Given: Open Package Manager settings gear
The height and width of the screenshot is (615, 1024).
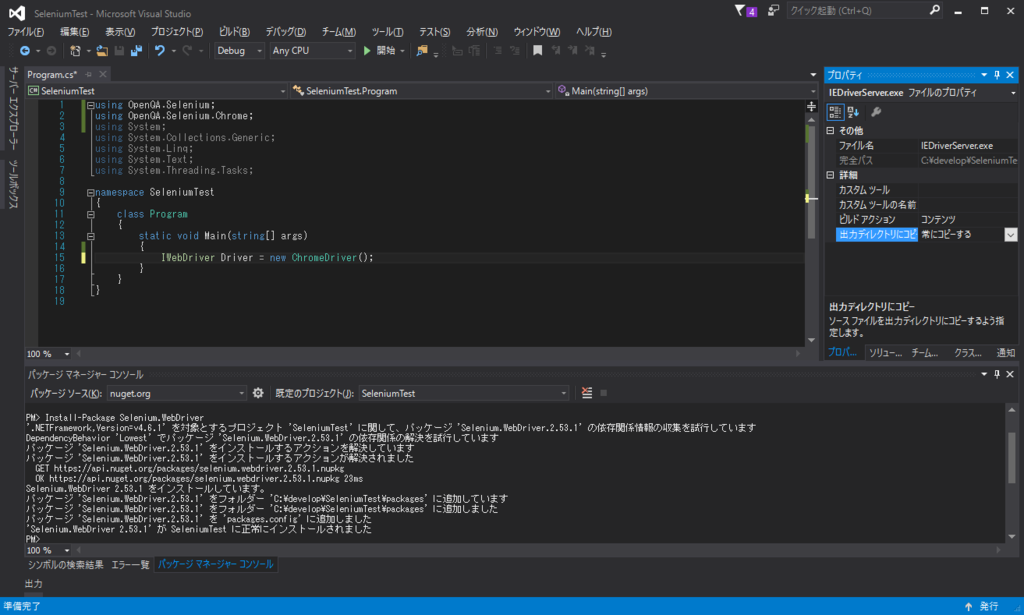Looking at the screenshot, I should coord(258,393).
